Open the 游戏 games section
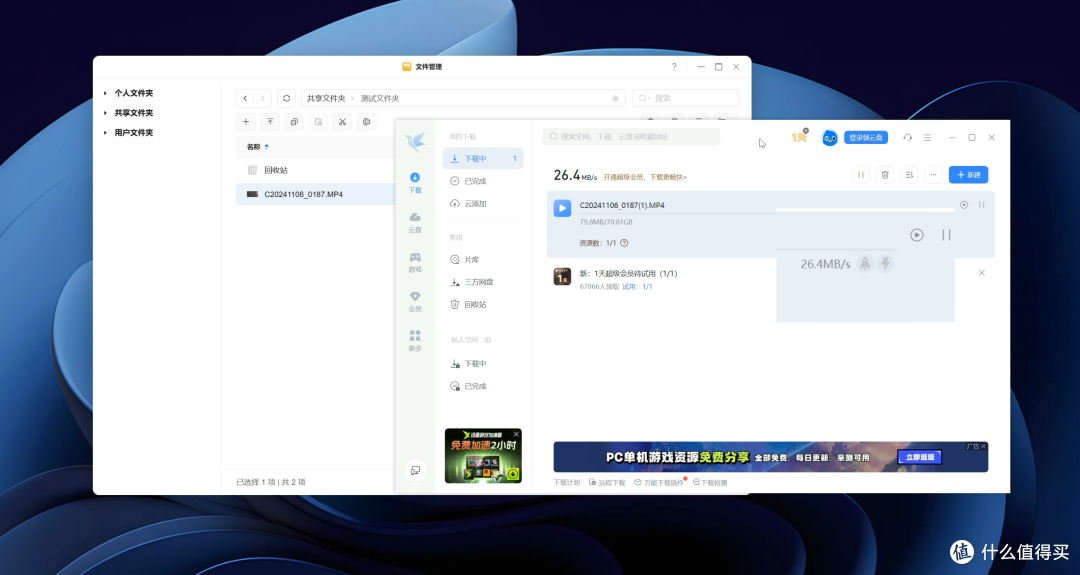 pyautogui.click(x=415, y=262)
